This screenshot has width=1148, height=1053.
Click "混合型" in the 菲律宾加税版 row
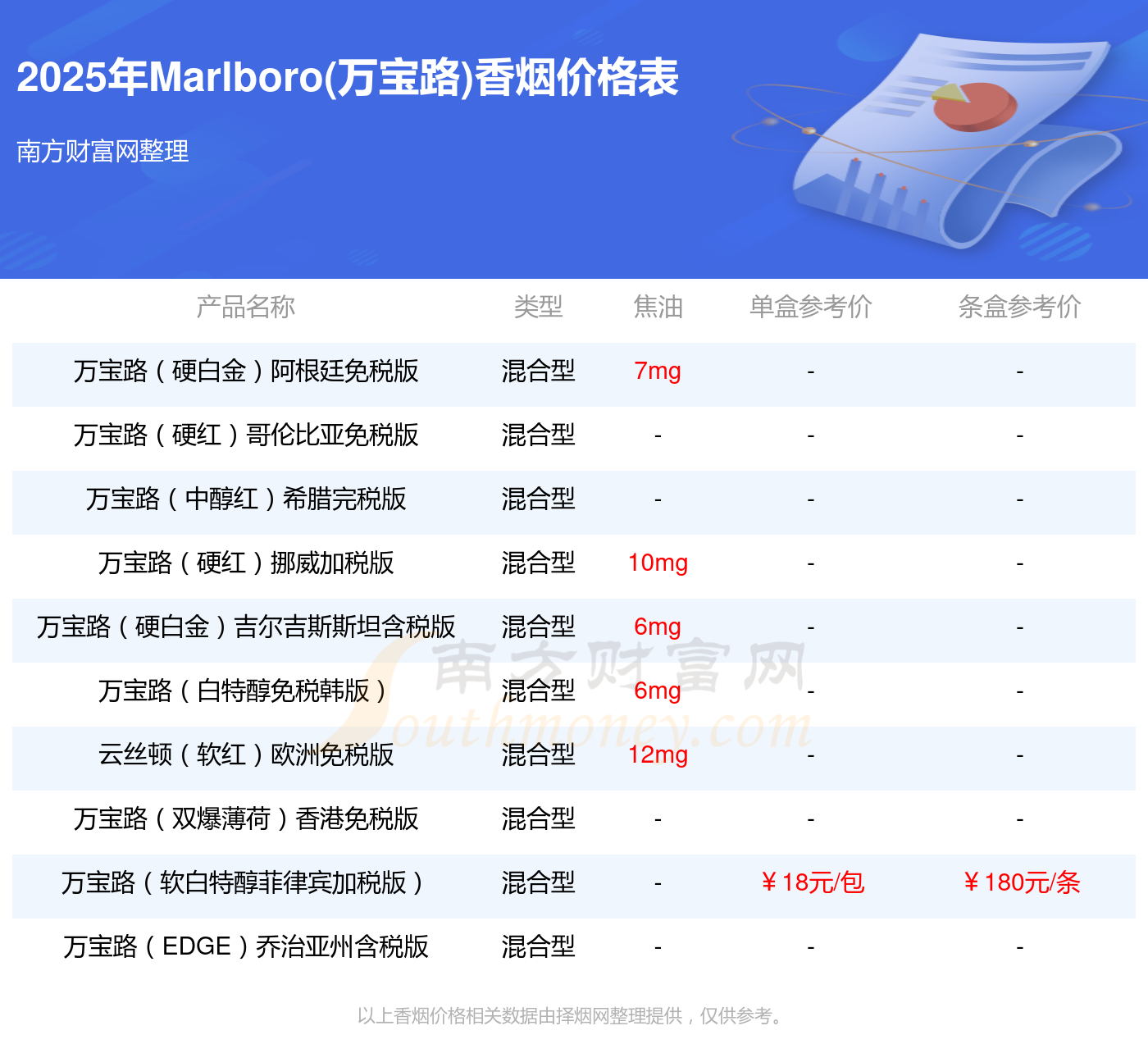coord(538,882)
